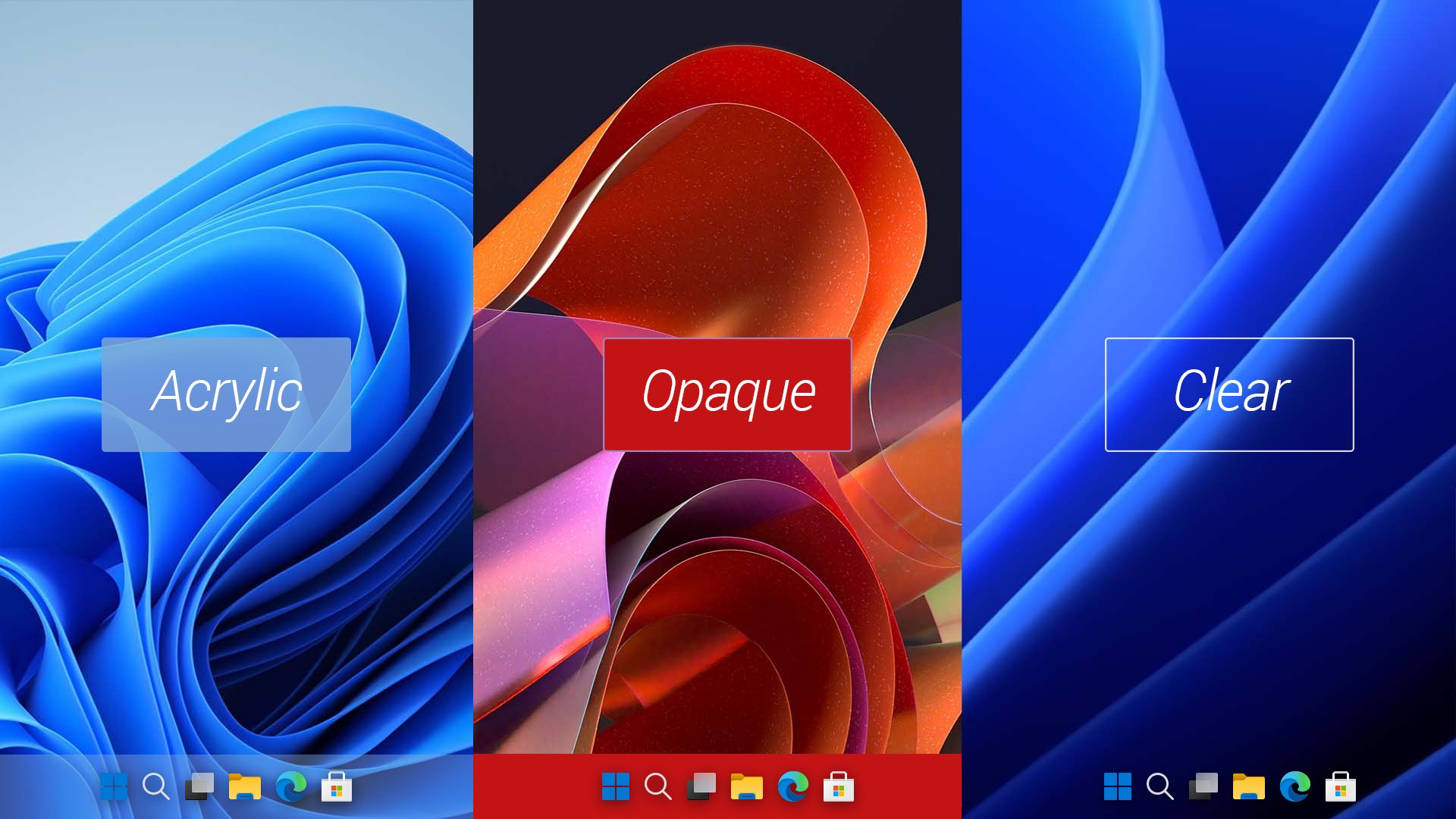1456x819 pixels.
Task: Open Microsoft Store on red Opaque taskbar
Action: click(839, 787)
